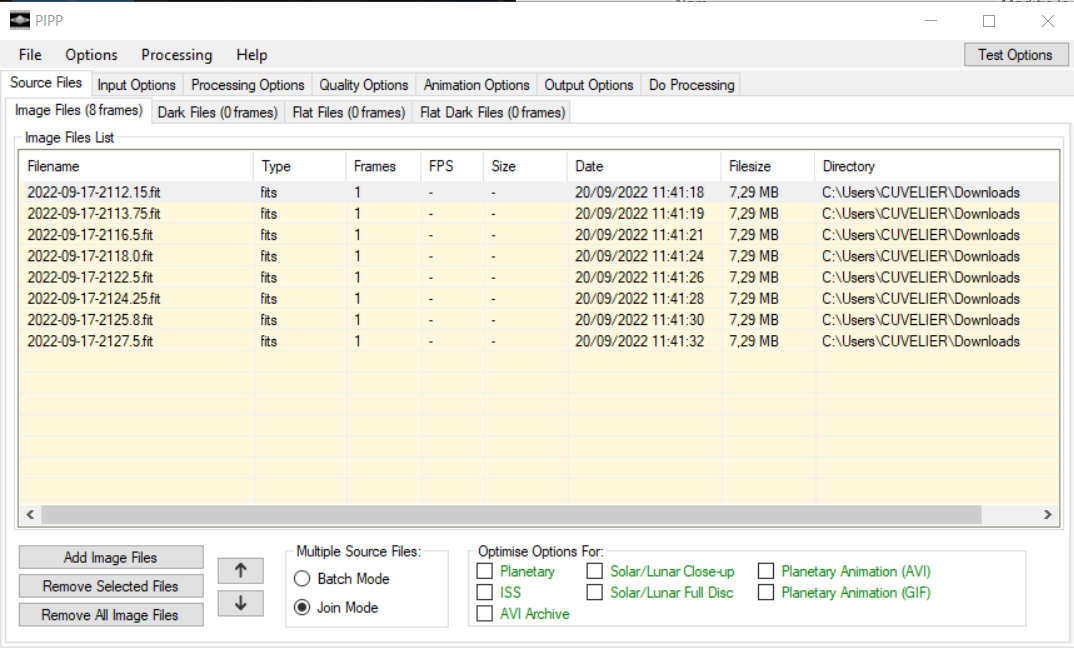The width and height of the screenshot is (1074, 648).
Task: Check Planetary Animation (GIF)
Action: click(766, 593)
